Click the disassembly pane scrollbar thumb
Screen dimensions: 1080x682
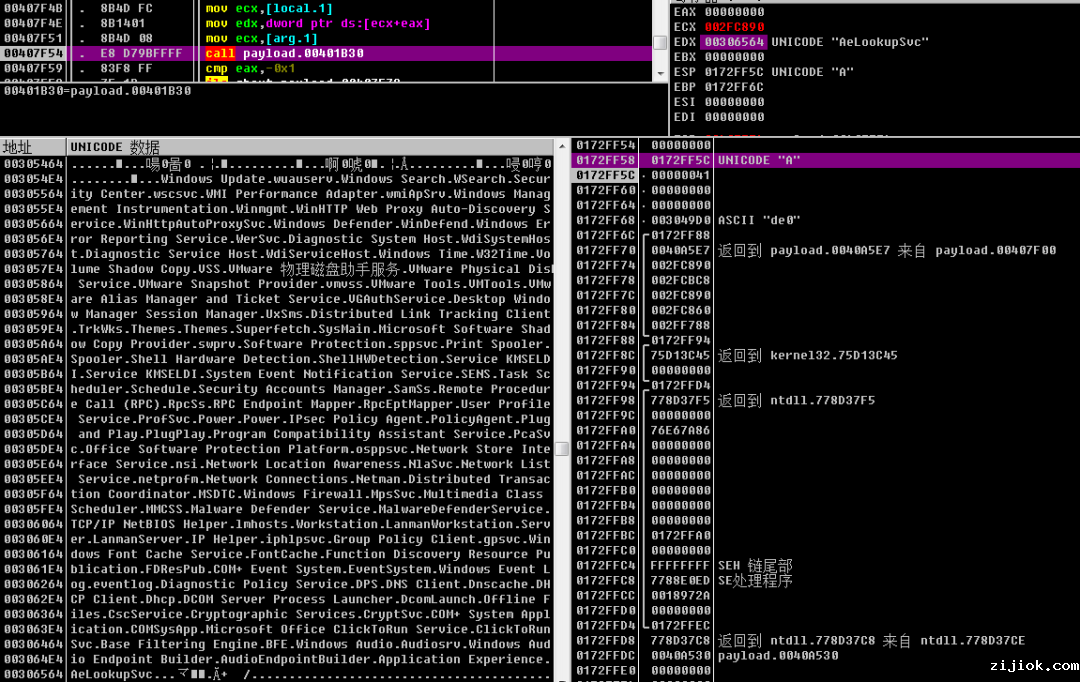(659, 43)
